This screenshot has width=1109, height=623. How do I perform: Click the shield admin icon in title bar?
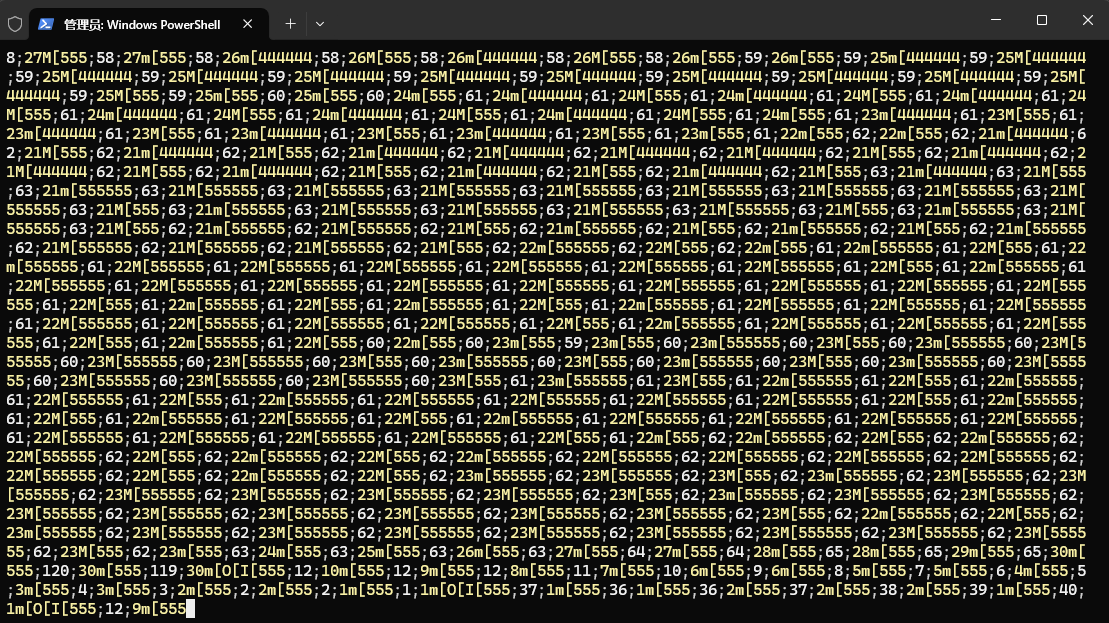(15, 24)
